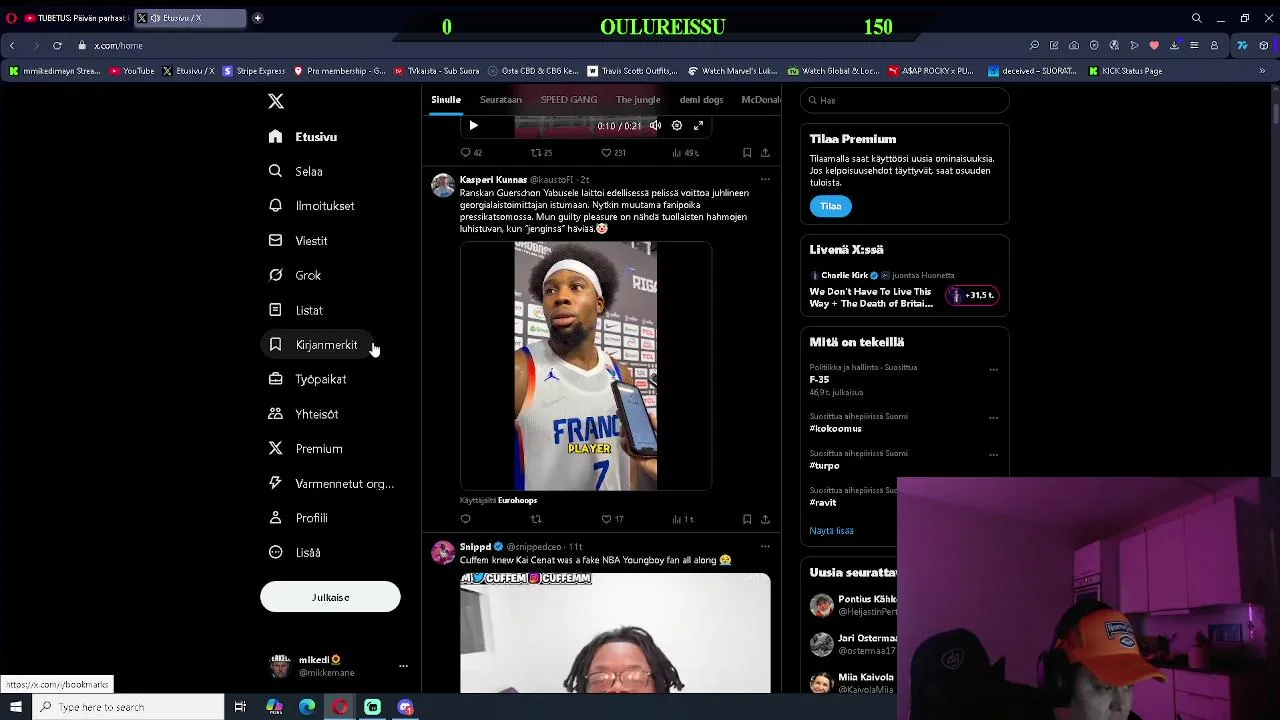The image size is (1280, 720).
Task: Open the KICK Status Page bookmark
Action: 1125,71
